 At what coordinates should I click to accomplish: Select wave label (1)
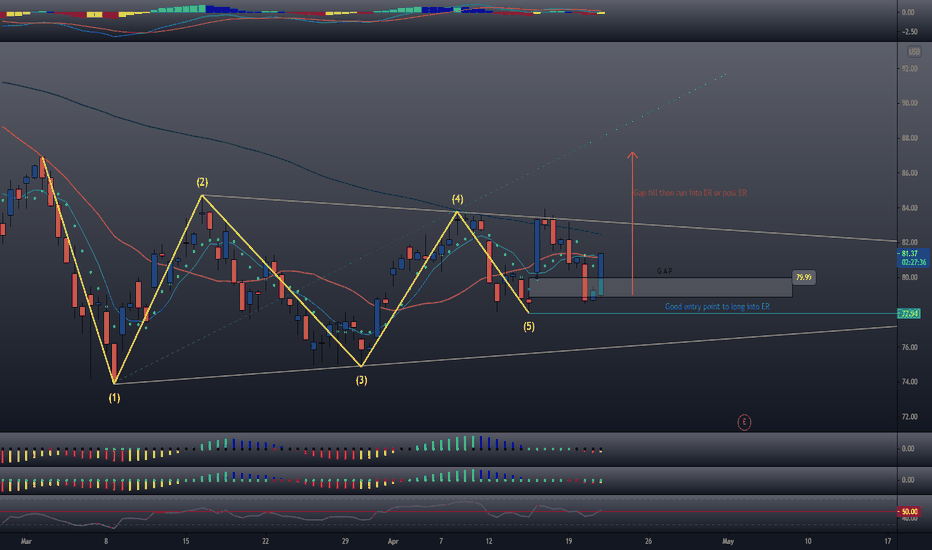[x=114, y=398]
